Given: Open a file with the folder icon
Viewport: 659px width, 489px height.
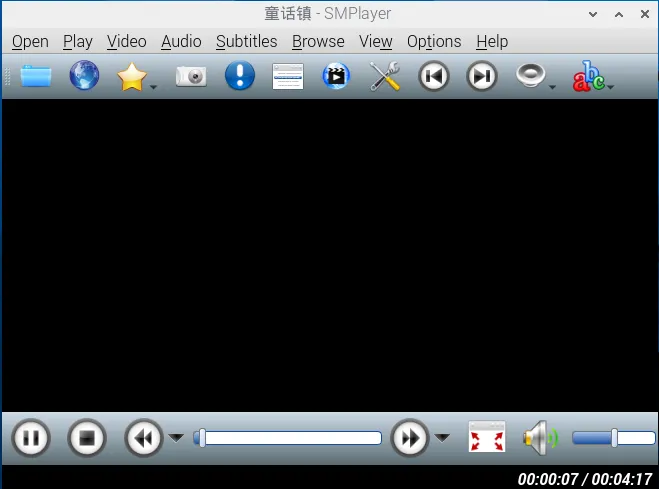Looking at the screenshot, I should [x=36, y=76].
